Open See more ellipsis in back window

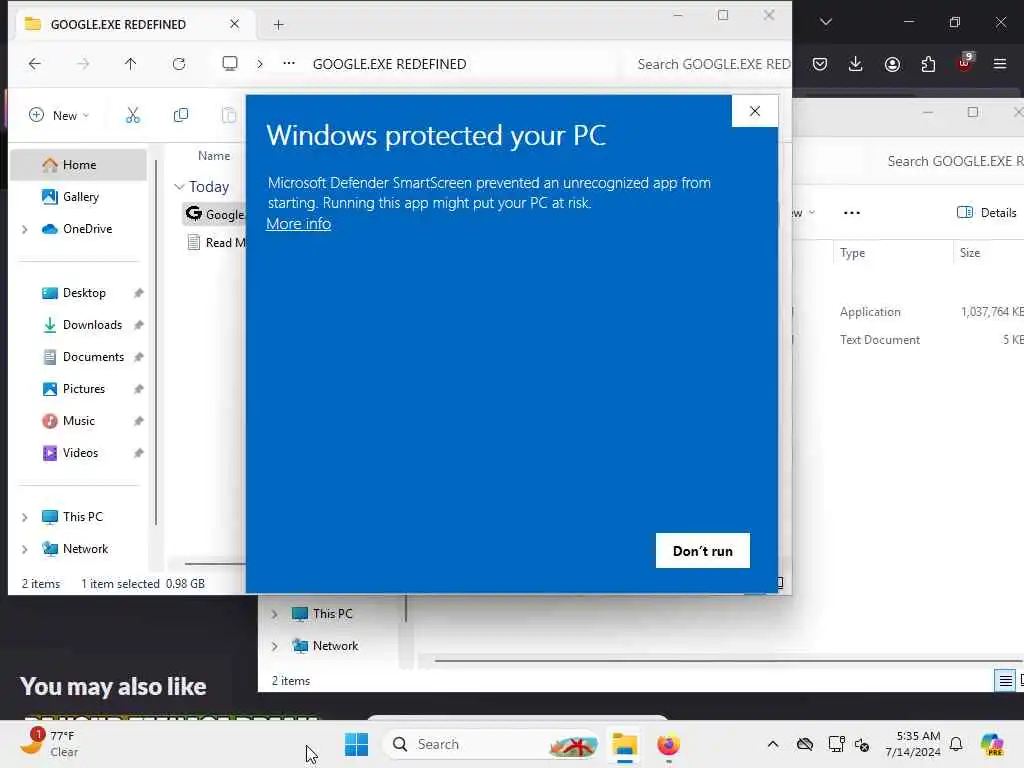click(852, 212)
